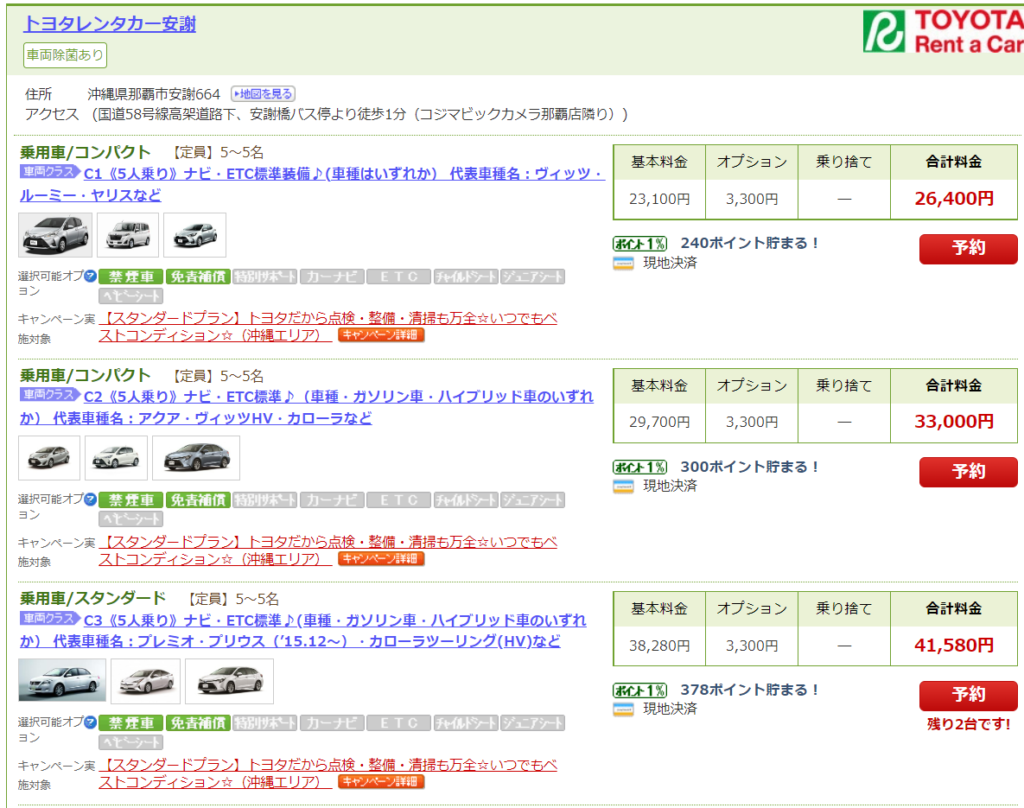Click options help icon in C2 plan

91,500
